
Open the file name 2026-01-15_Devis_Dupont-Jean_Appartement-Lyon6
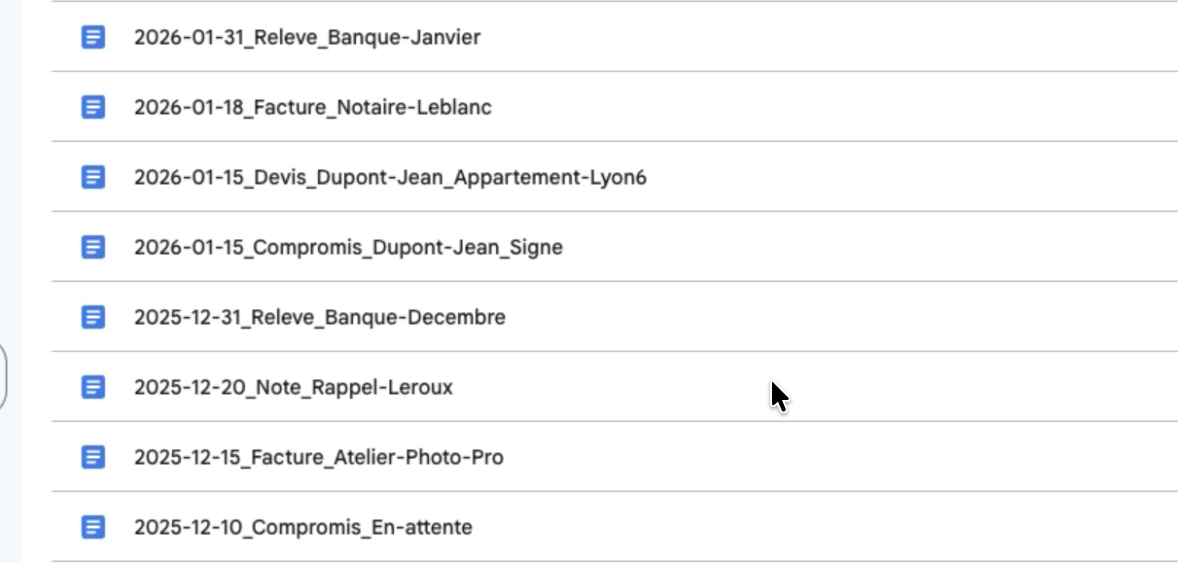click(390, 177)
